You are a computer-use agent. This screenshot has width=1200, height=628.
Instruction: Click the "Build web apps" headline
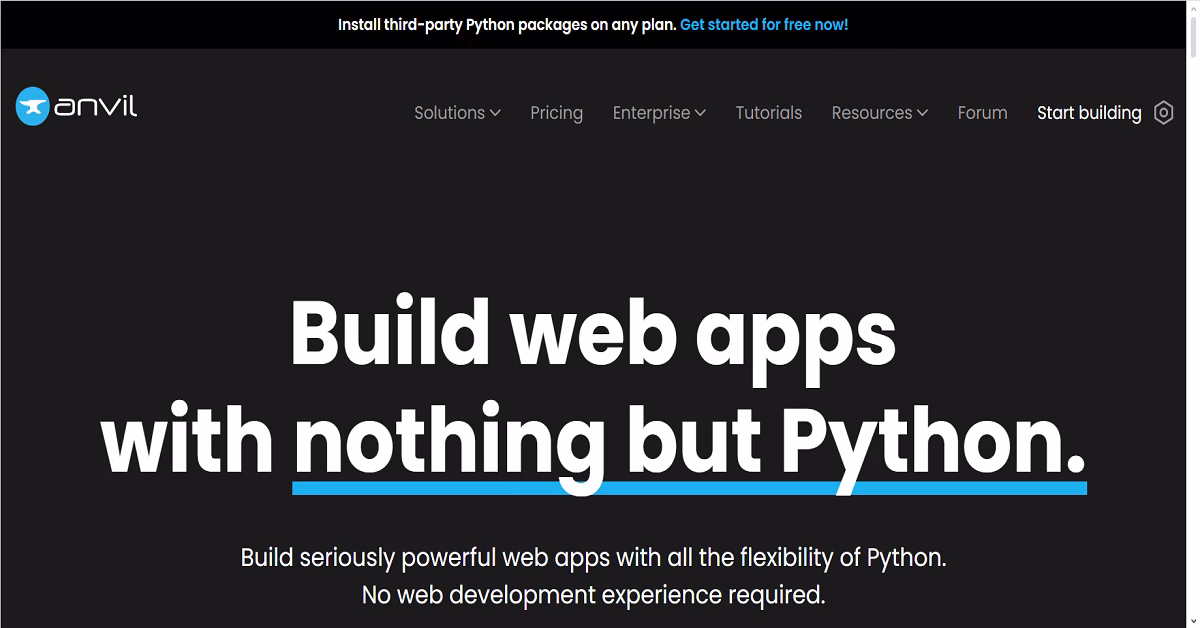tap(593, 333)
